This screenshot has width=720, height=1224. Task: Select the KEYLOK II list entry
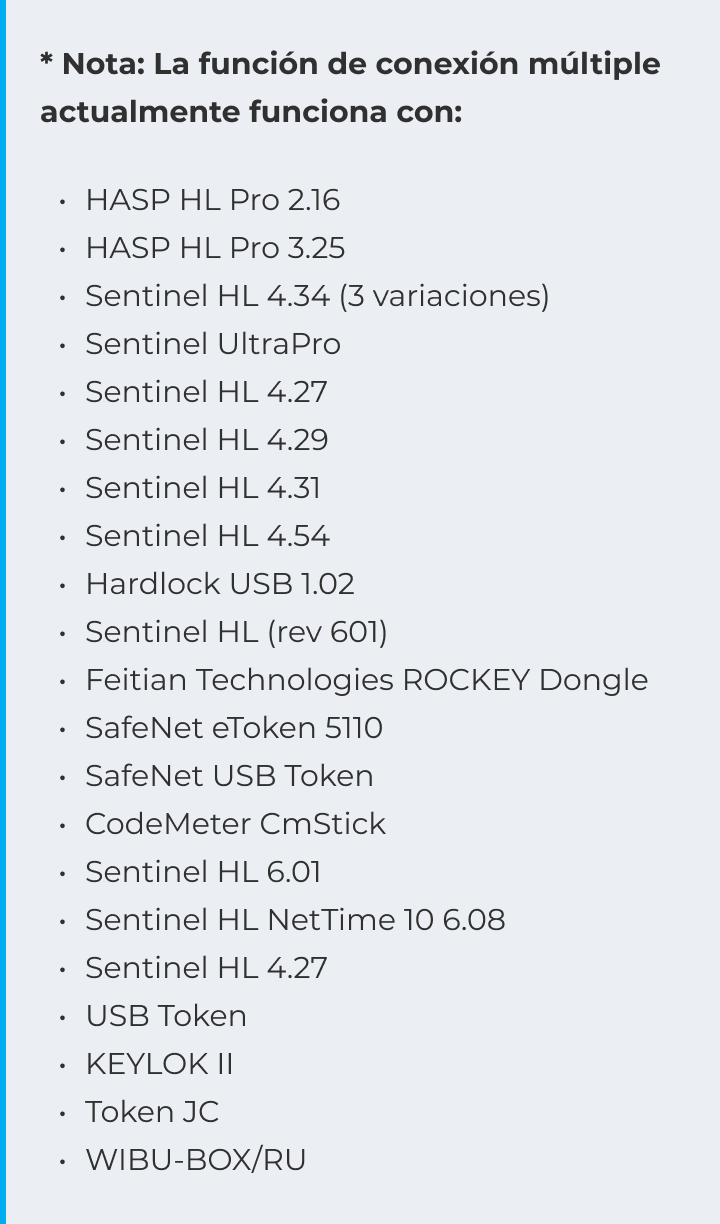159,1064
